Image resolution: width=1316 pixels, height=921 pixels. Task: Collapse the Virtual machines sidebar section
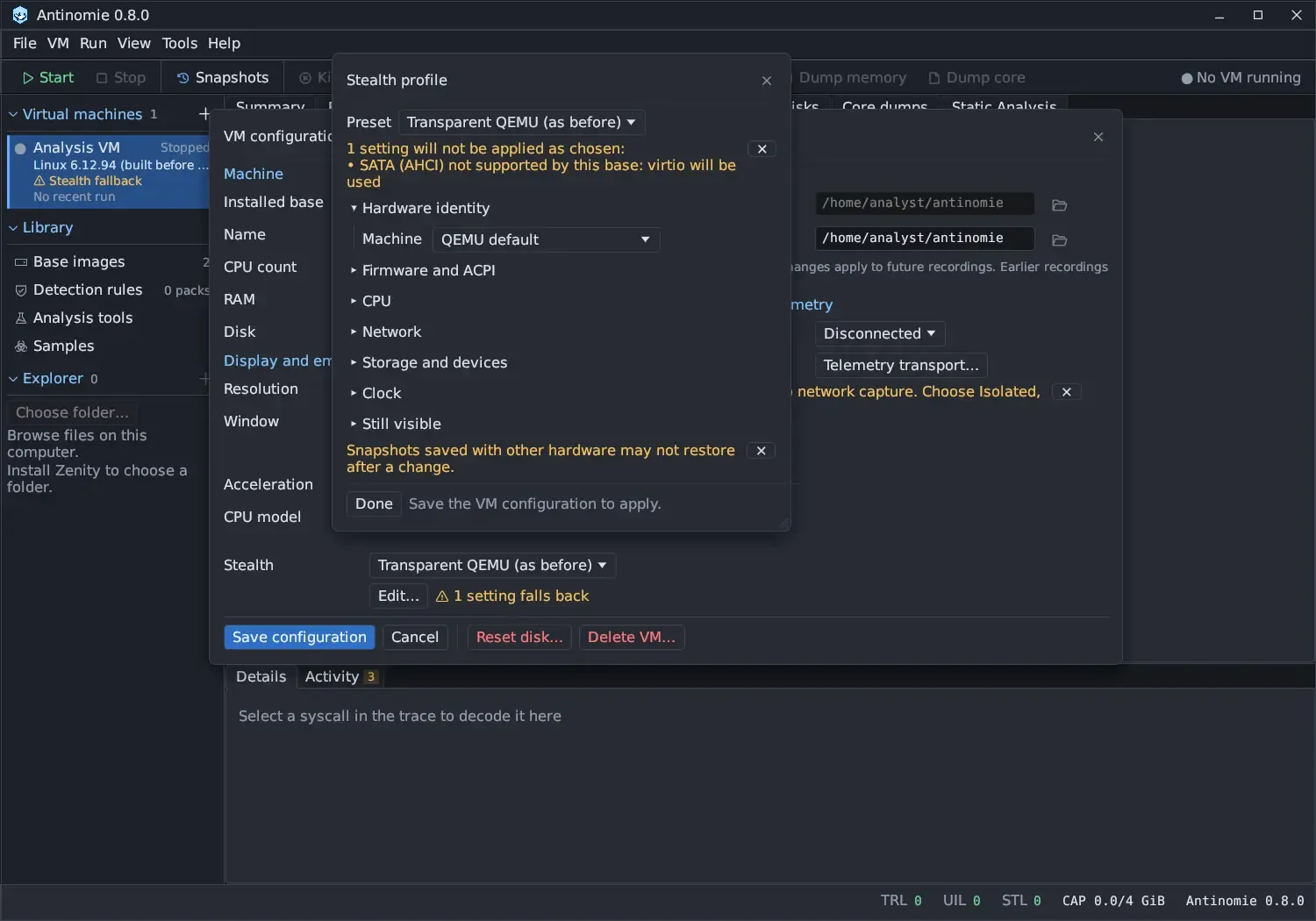coord(13,115)
